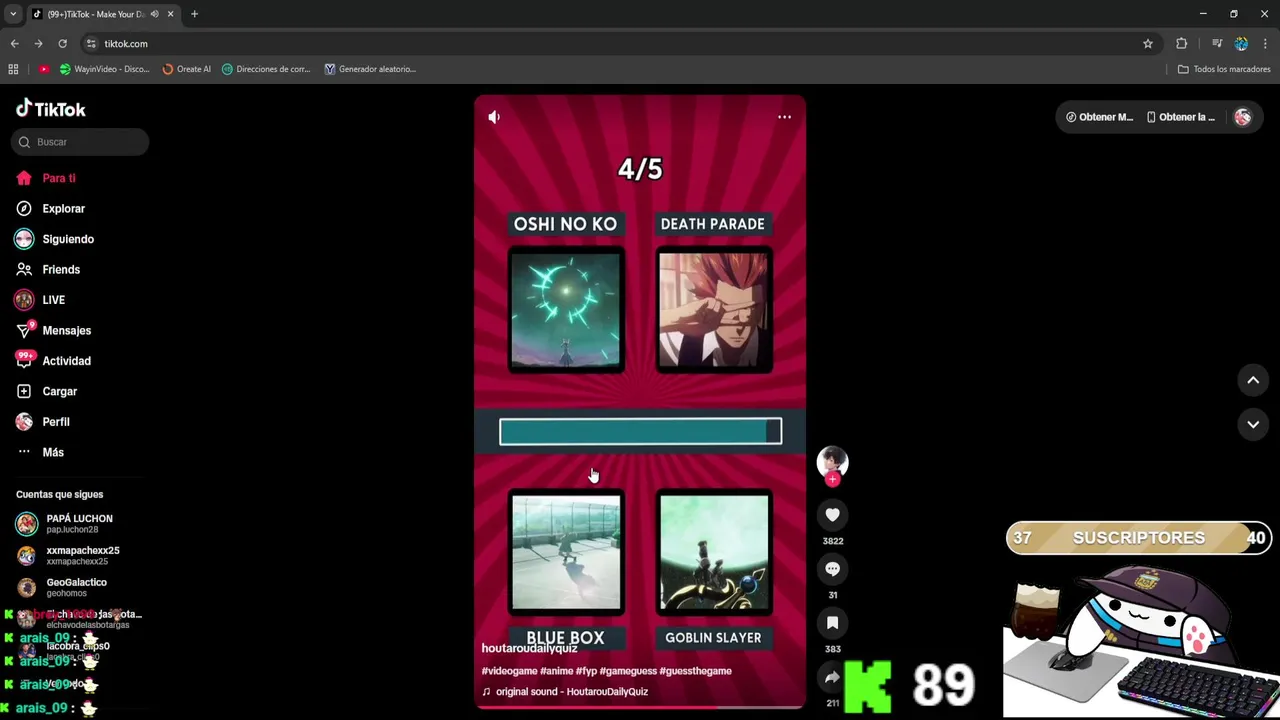Screen dimensions: 1280x720
Task: Mute tab via speaker icon on tab
Action: [x=154, y=14]
